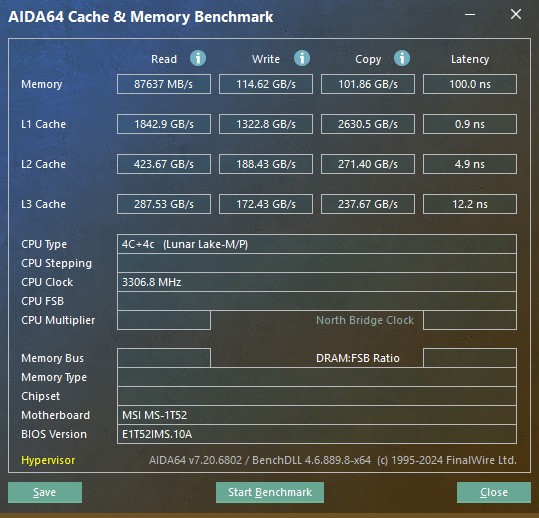Click the L2 Cache Copy 271.40 GB/s field
Screen dimensions: 539x518
[368, 164]
